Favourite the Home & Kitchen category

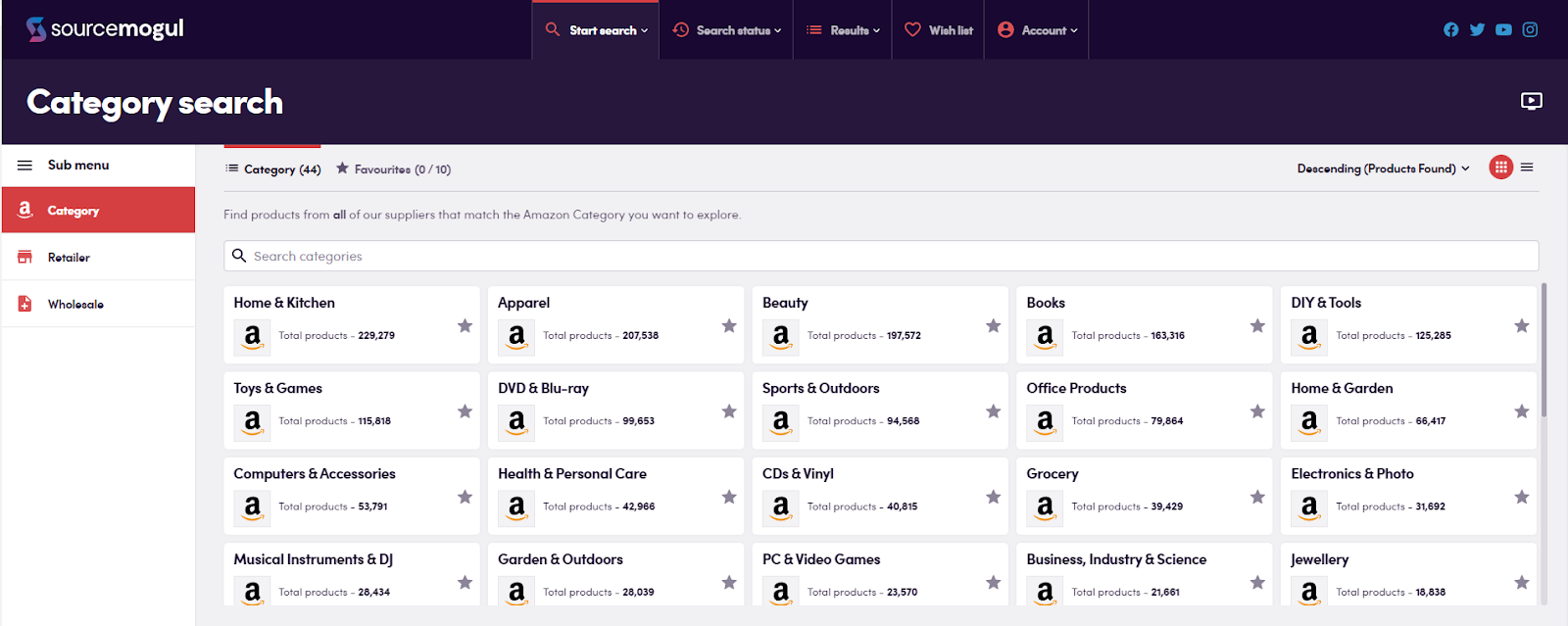[465, 326]
